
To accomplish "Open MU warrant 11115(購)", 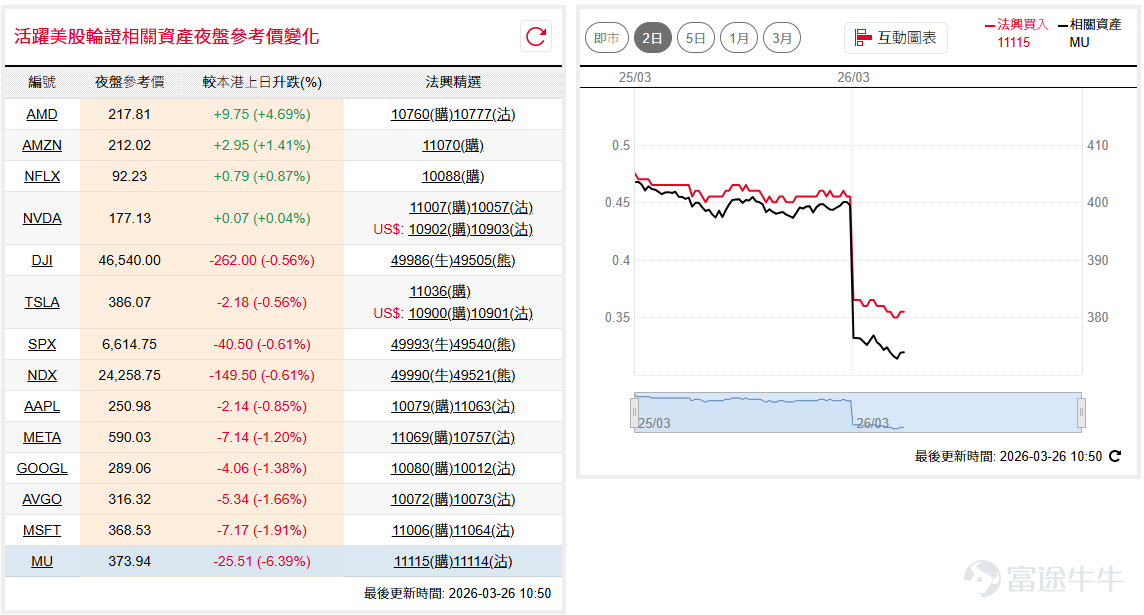I will click(424, 561).
